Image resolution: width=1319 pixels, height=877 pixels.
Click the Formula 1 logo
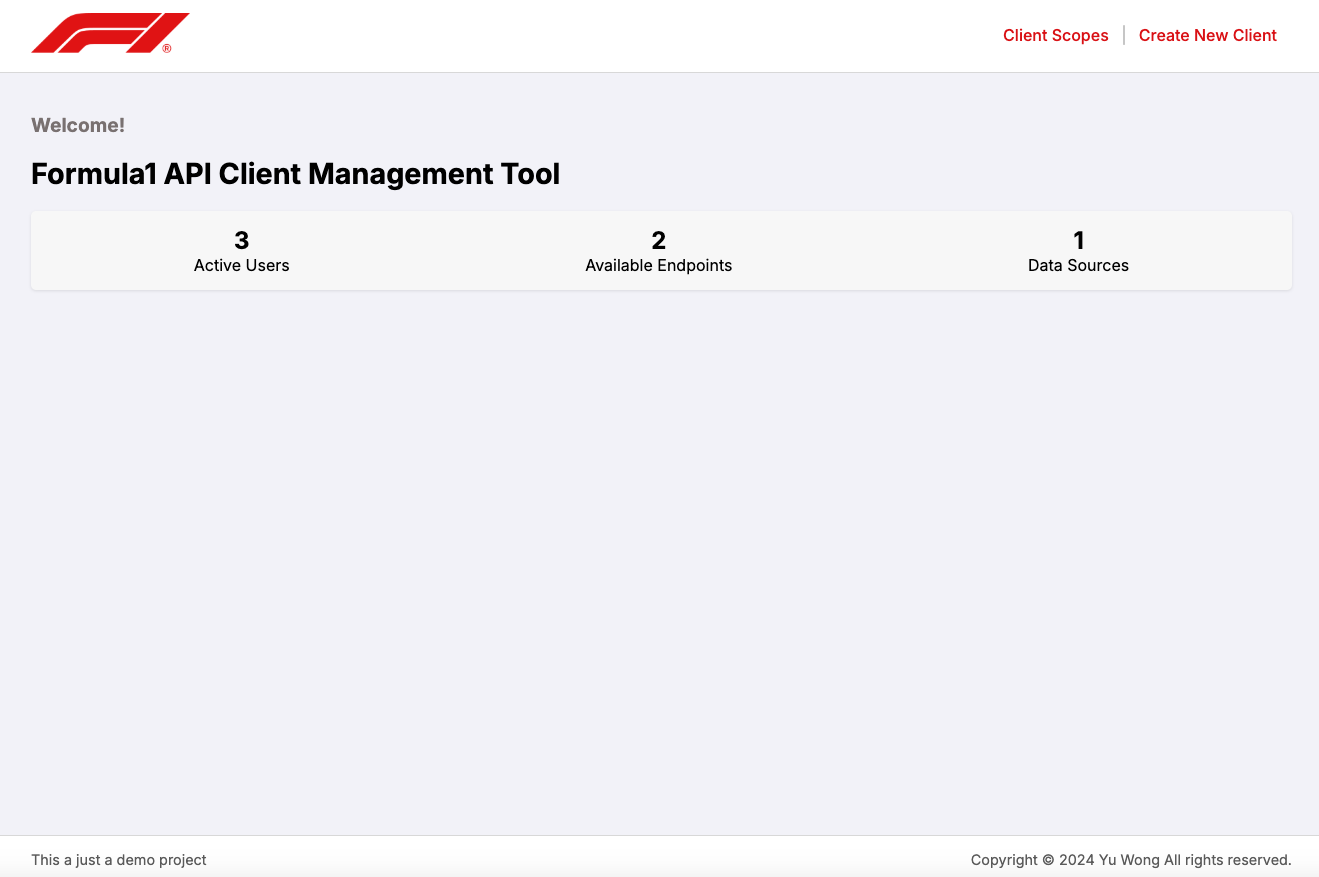click(110, 33)
